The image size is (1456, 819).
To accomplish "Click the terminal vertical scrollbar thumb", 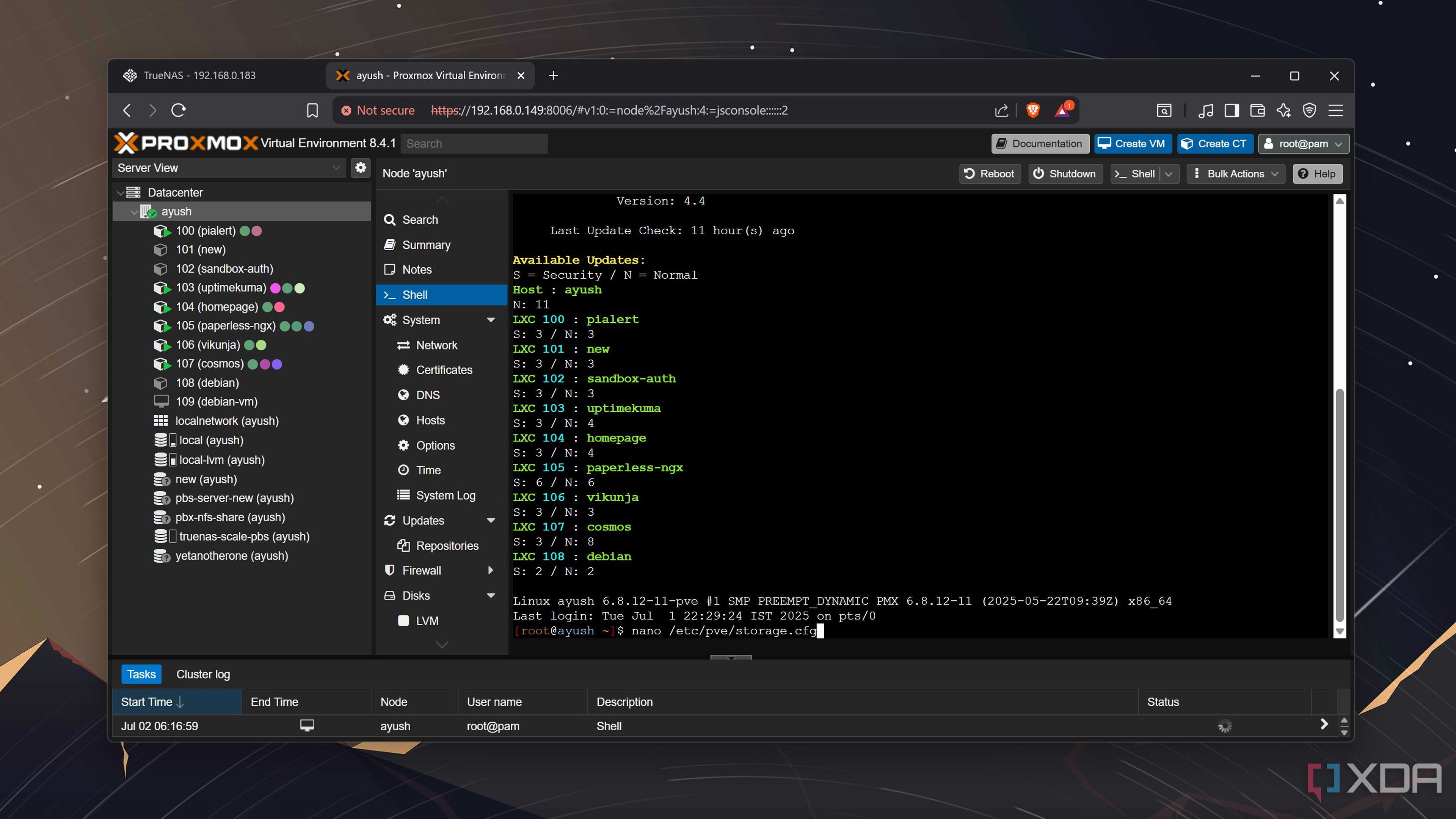I will 1339,505.
